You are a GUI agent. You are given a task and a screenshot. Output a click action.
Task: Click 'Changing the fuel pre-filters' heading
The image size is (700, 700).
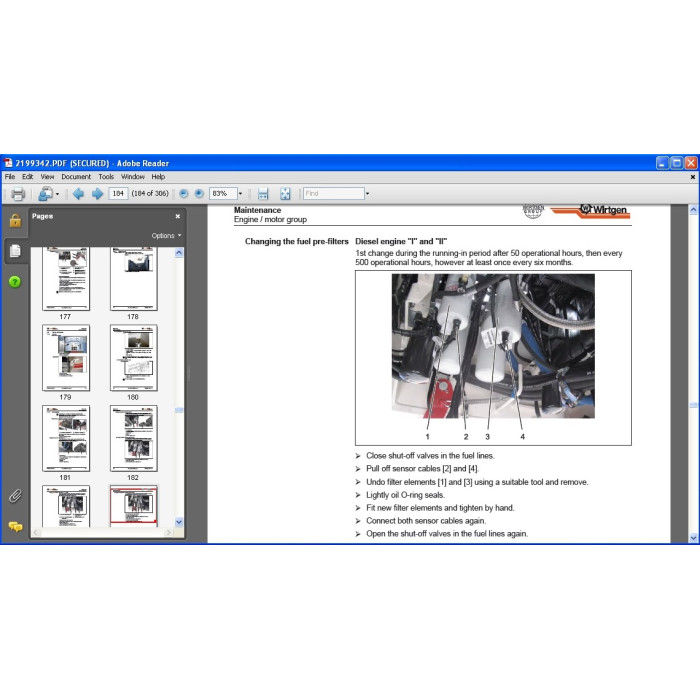[x=296, y=242]
